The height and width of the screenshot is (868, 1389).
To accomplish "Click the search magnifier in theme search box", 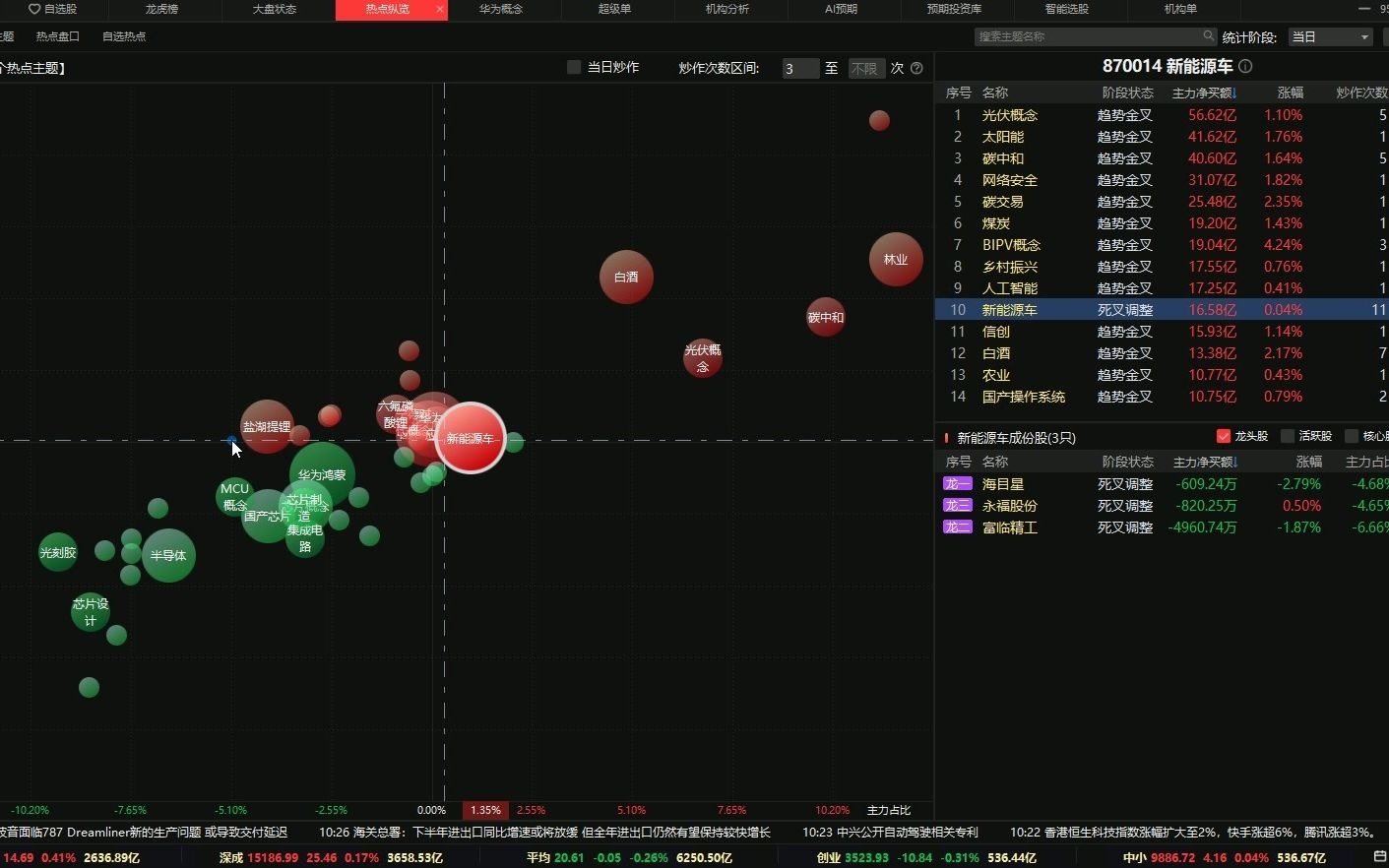I will (x=1208, y=36).
